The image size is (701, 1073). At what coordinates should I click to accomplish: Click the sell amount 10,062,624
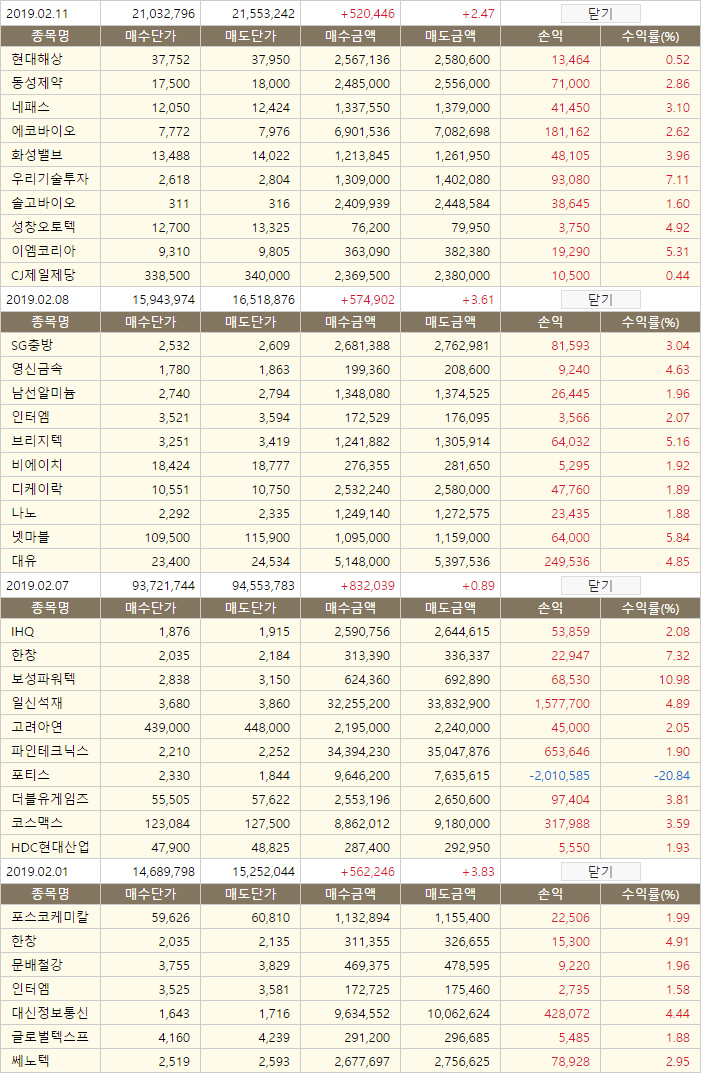tap(459, 1014)
